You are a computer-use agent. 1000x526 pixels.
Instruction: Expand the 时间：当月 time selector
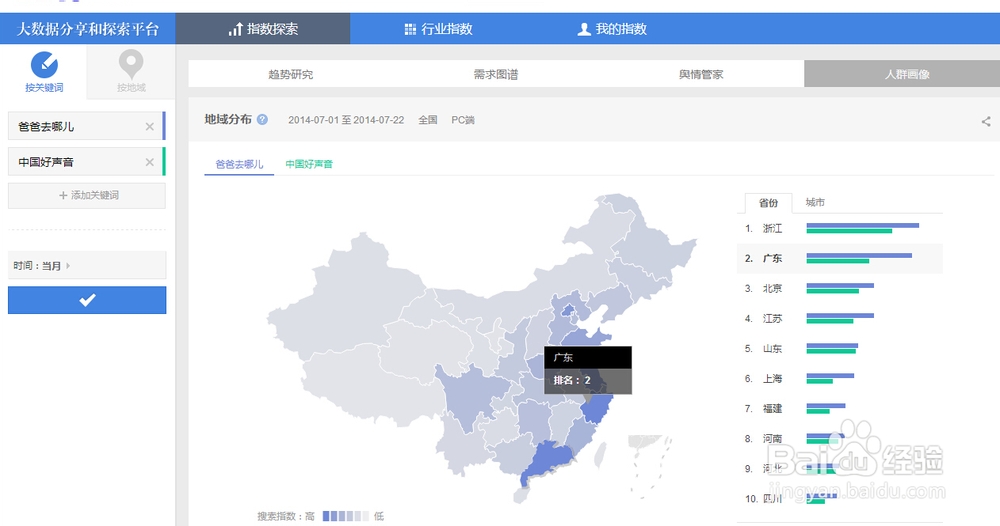click(87, 265)
